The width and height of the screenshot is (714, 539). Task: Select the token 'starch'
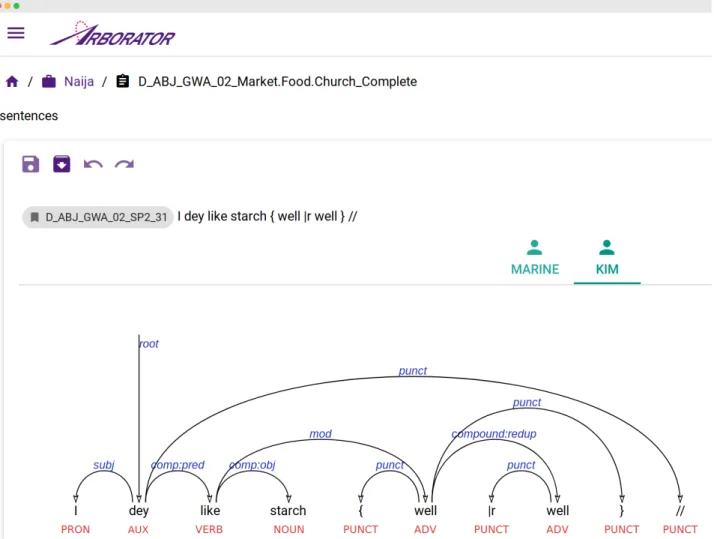[288, 511]
